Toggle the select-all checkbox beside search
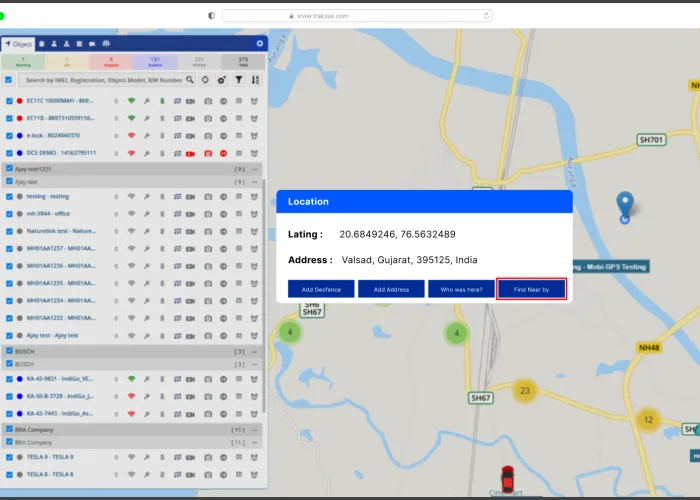Viewport: 700px width, 500px height. pos(9,79)
